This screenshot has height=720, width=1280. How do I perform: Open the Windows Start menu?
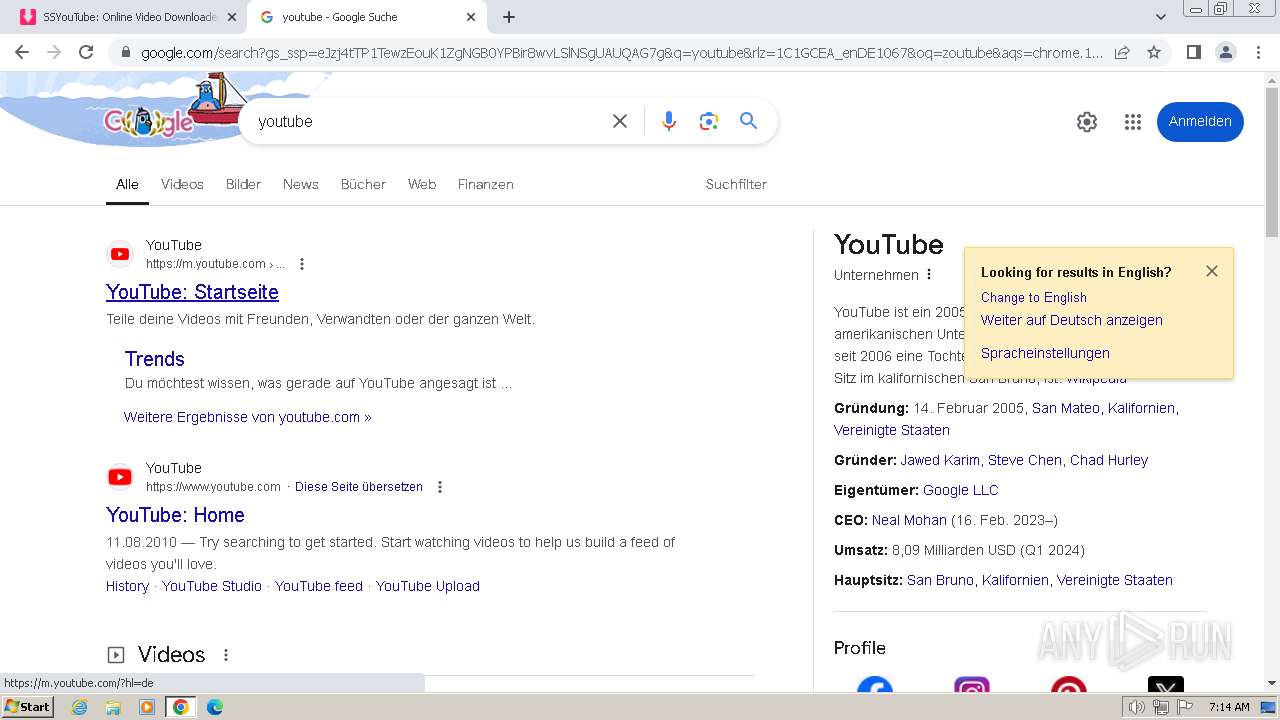[x=28, y=707]
